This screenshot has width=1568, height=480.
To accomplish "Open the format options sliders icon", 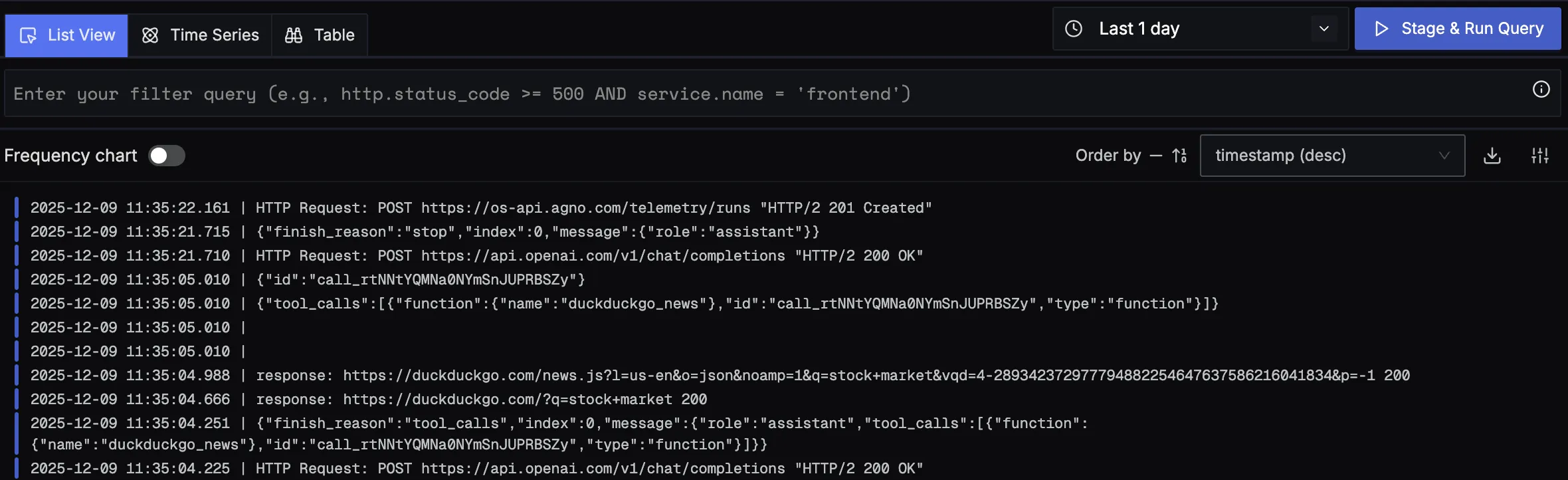I will click(1540, 156).
